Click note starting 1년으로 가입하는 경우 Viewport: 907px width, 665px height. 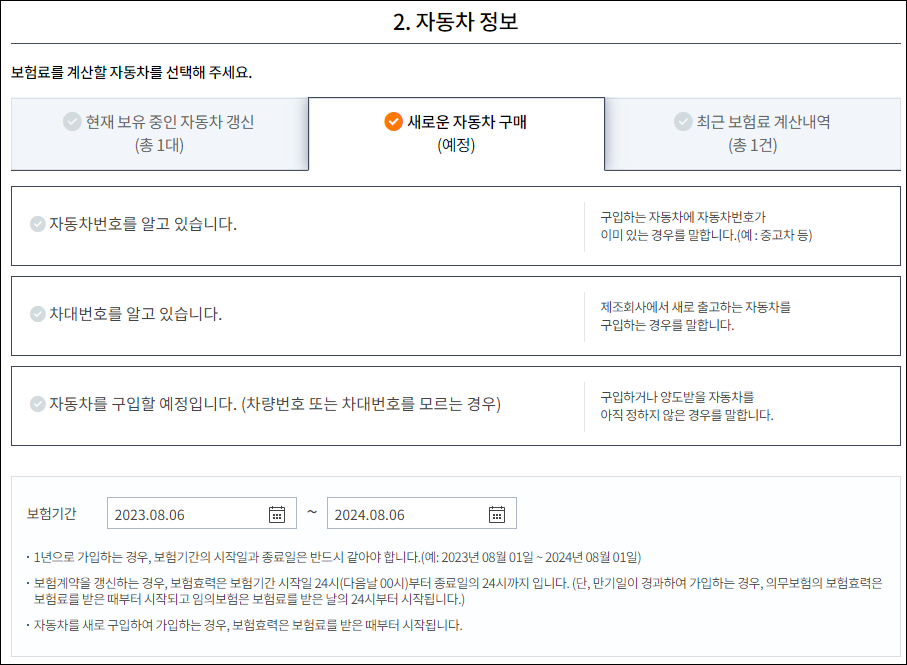pos(337,557)
